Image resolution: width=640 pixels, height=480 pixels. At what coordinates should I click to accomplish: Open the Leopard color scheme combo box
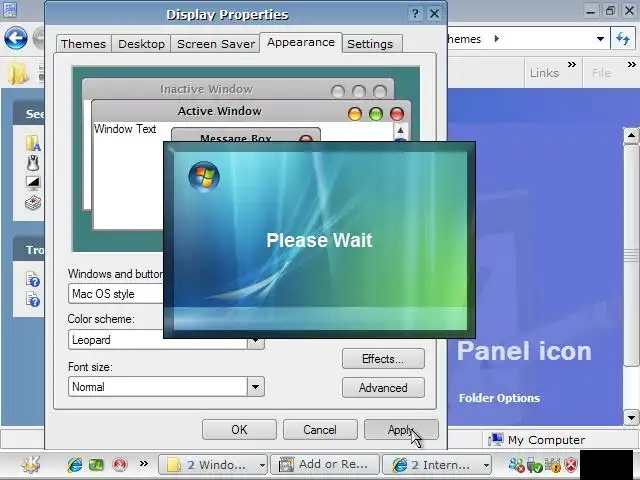pos(166,340)
